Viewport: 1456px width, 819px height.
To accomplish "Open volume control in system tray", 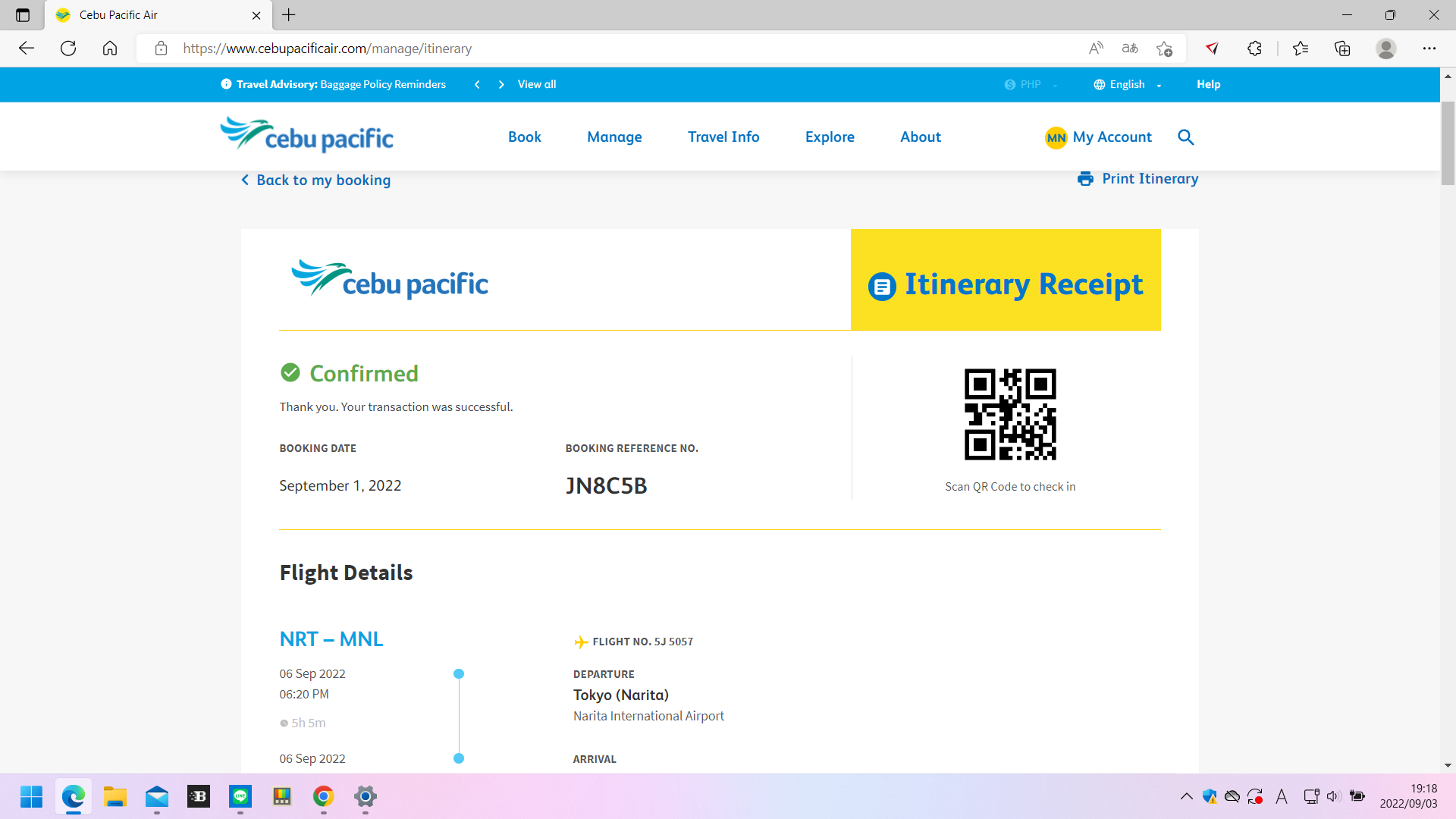I will pyautogui.click(x=1334, y=796).
